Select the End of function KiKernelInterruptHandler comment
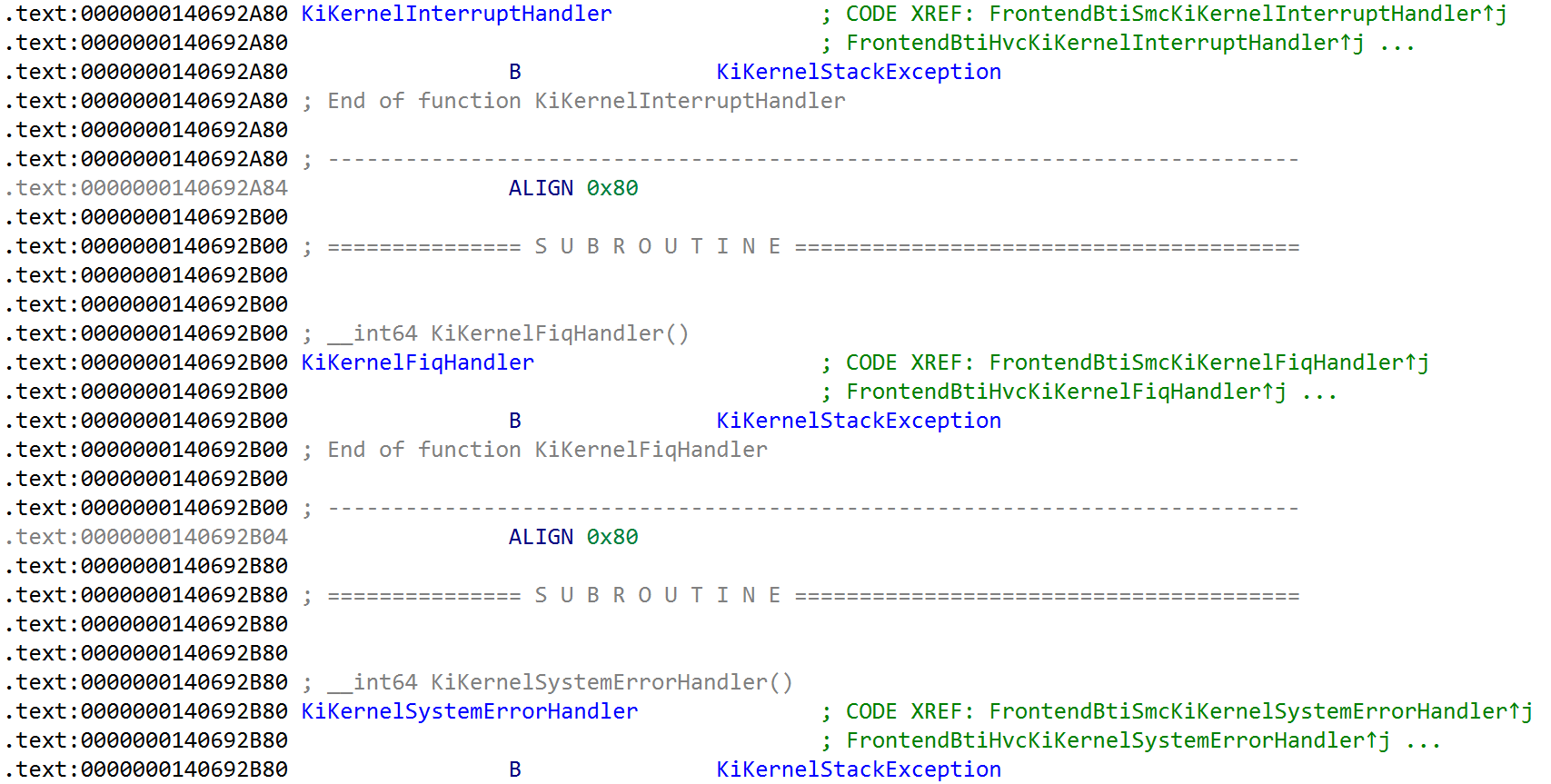The width and height of the screenshot is (1551, 784). point(586,101)
